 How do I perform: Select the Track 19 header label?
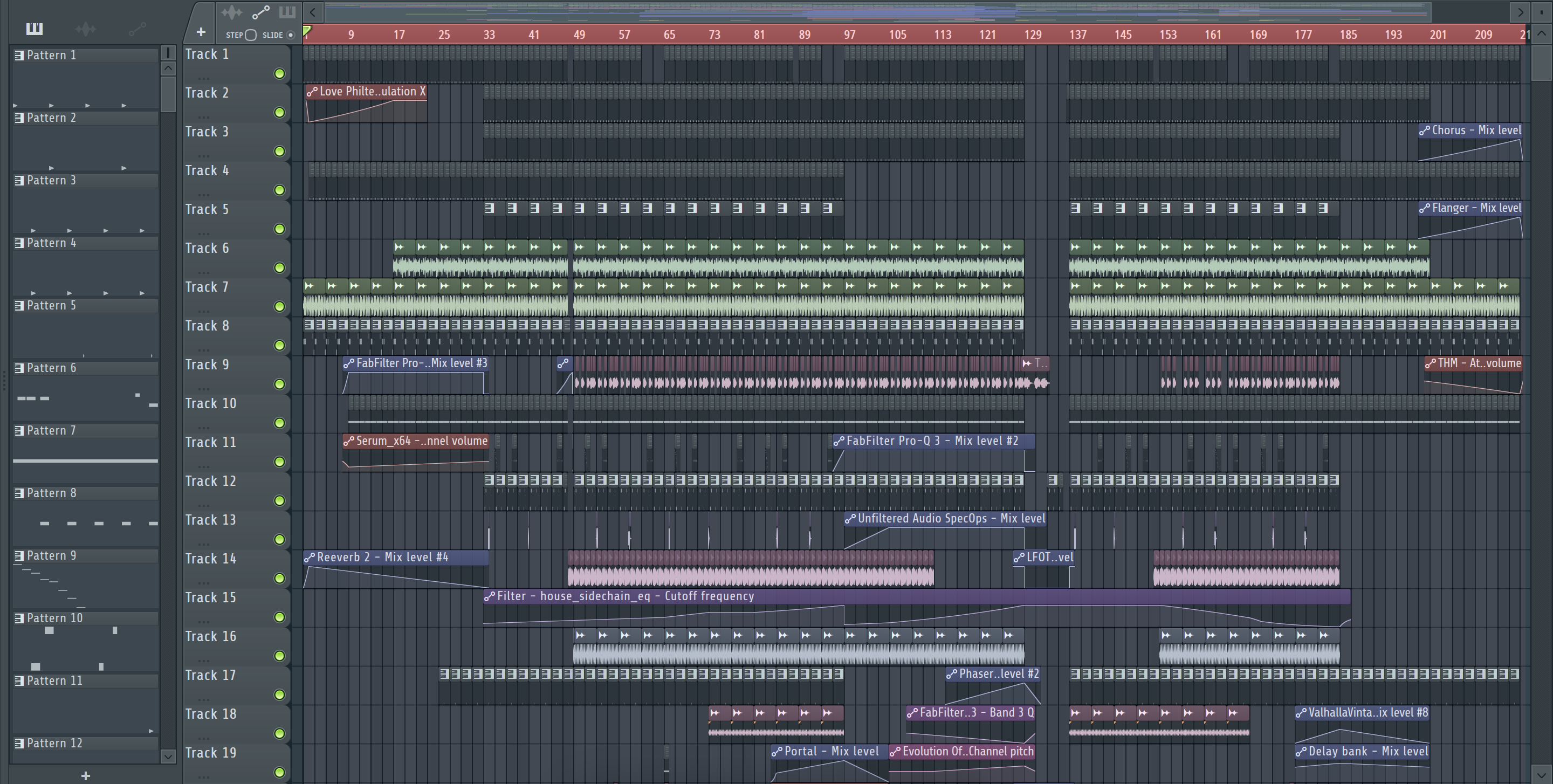pyautogui.click(x=210, y=753)
